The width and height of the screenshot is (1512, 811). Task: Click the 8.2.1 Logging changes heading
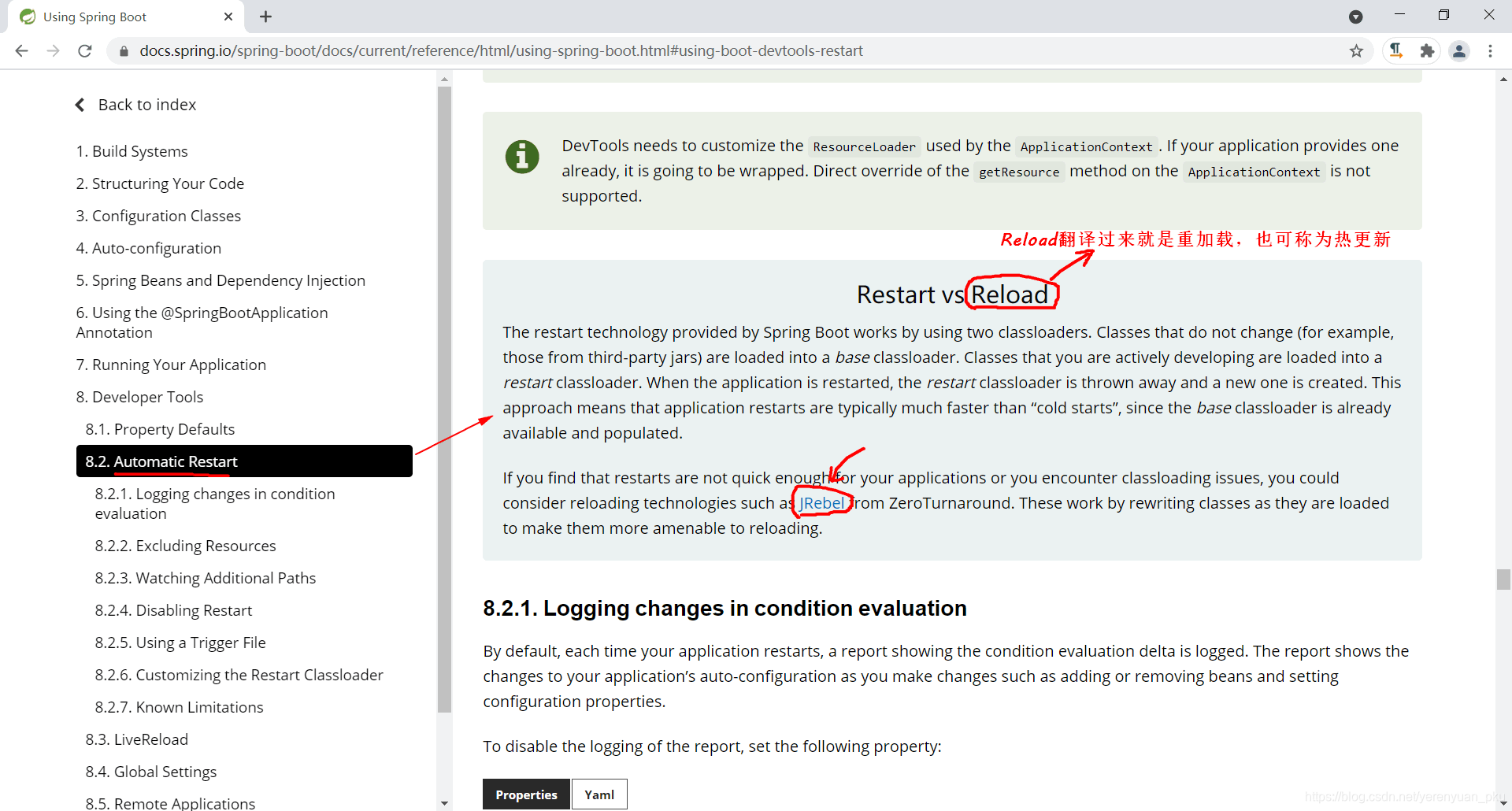(724, 608)
